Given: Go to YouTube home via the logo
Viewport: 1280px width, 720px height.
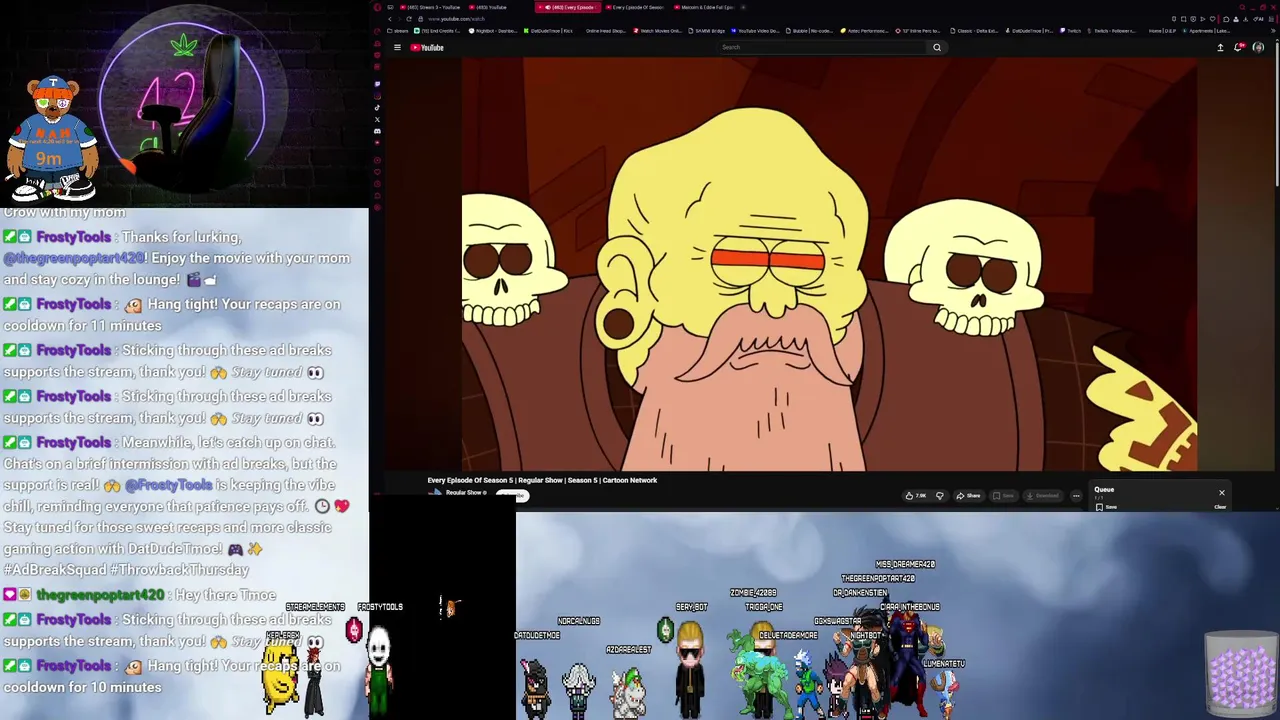Looking at the screenshot, I should pyautogui.click(x=426, y=47).
